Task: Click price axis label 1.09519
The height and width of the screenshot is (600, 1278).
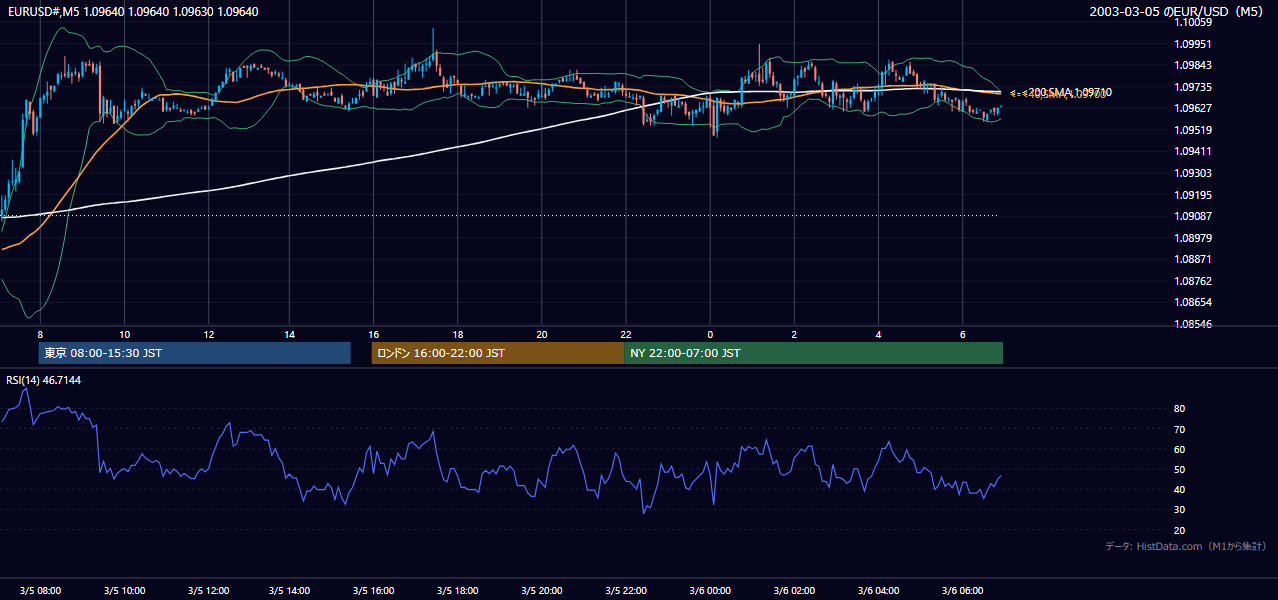Action: tap(1193, 130)
